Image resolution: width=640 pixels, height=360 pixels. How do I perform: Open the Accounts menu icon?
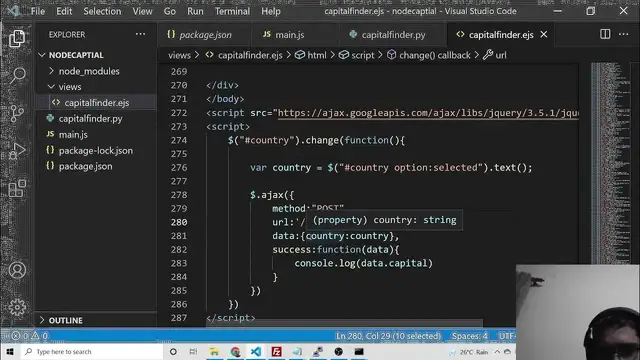[x=17, y=270]
